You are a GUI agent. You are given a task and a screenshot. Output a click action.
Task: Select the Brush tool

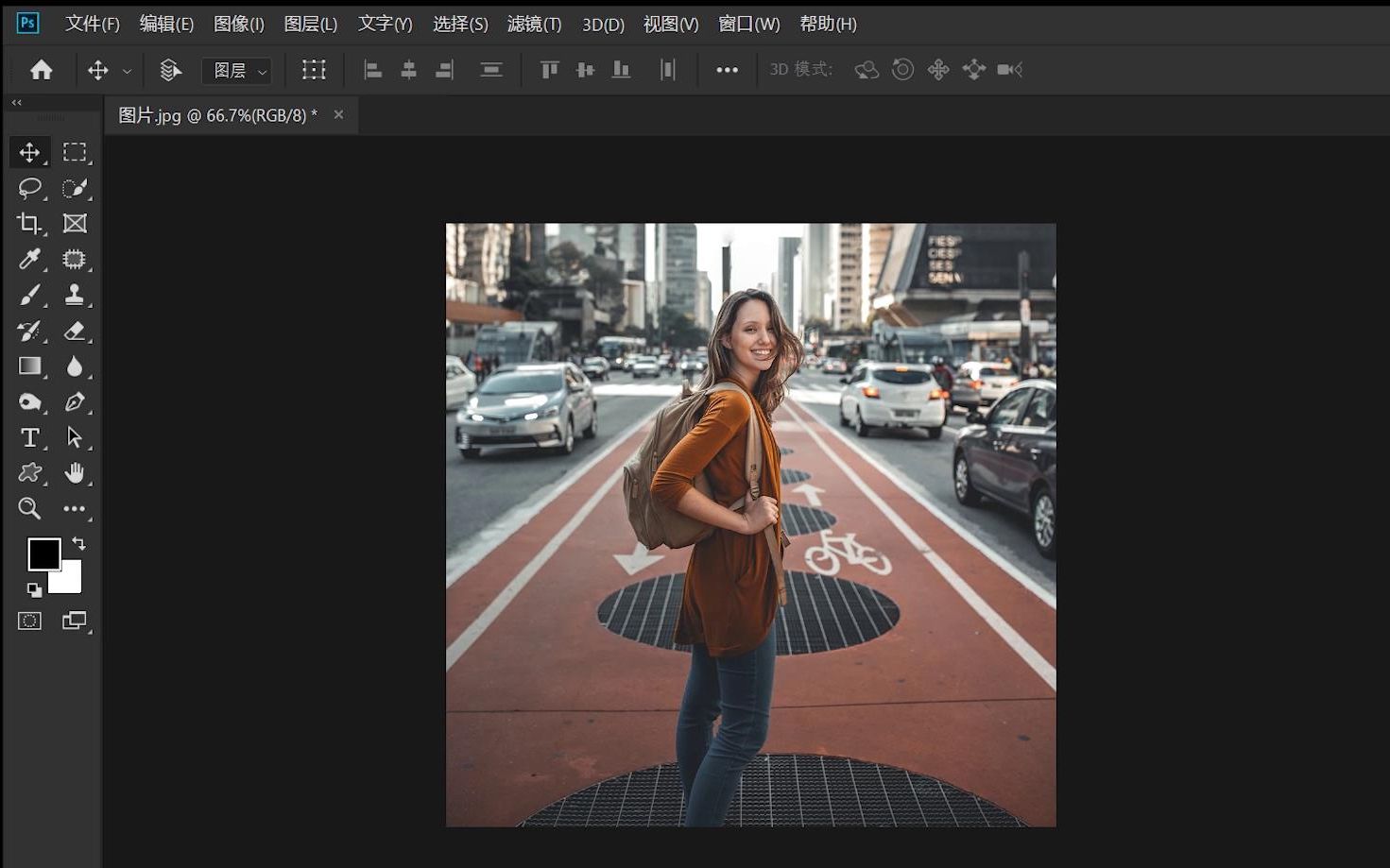(29, 296)
